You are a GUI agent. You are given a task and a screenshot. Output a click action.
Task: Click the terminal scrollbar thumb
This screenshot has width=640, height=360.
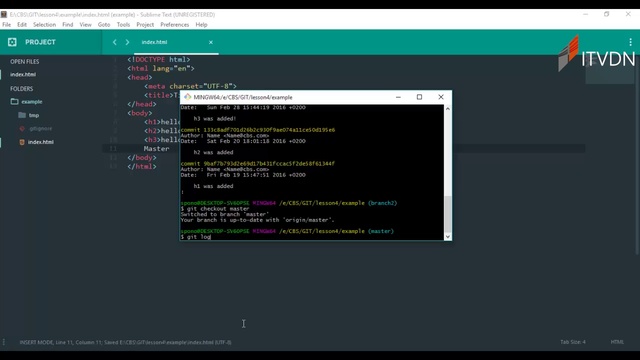click(x=448, y=214)
